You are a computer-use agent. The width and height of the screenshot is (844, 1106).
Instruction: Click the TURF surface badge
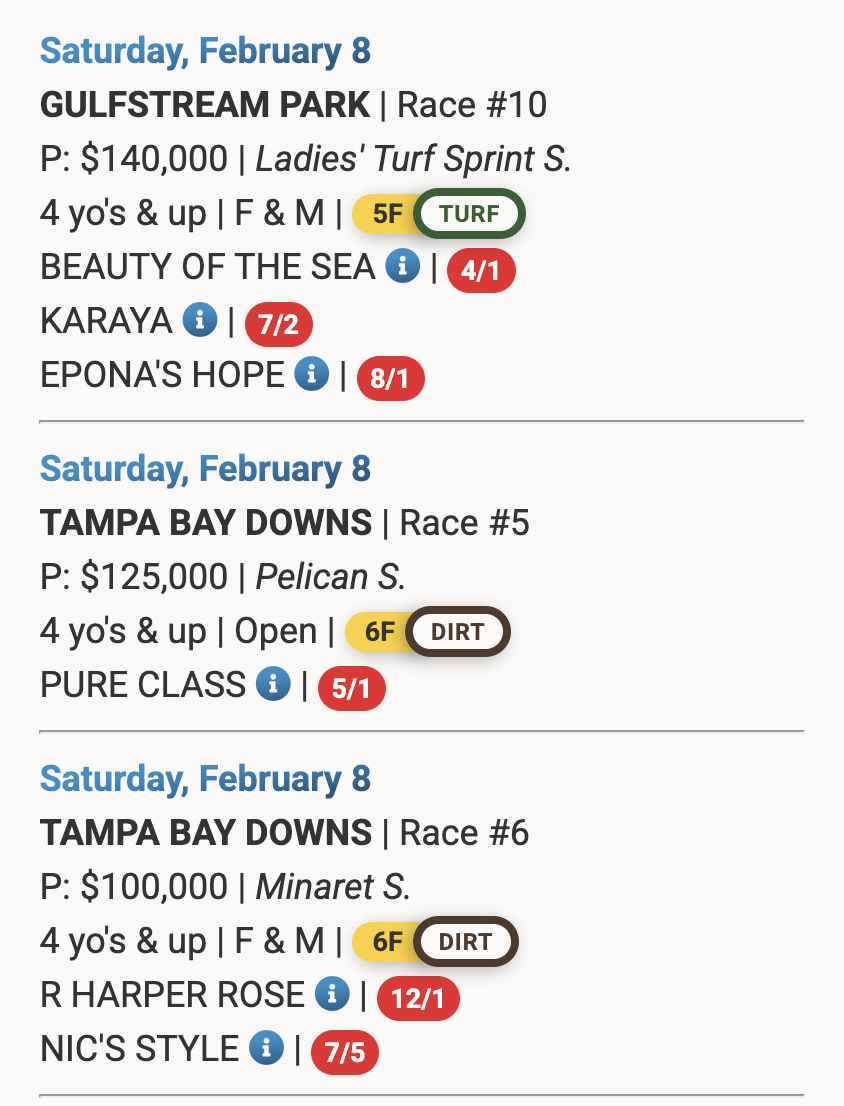pyautogui.click(x=470, y=214)
